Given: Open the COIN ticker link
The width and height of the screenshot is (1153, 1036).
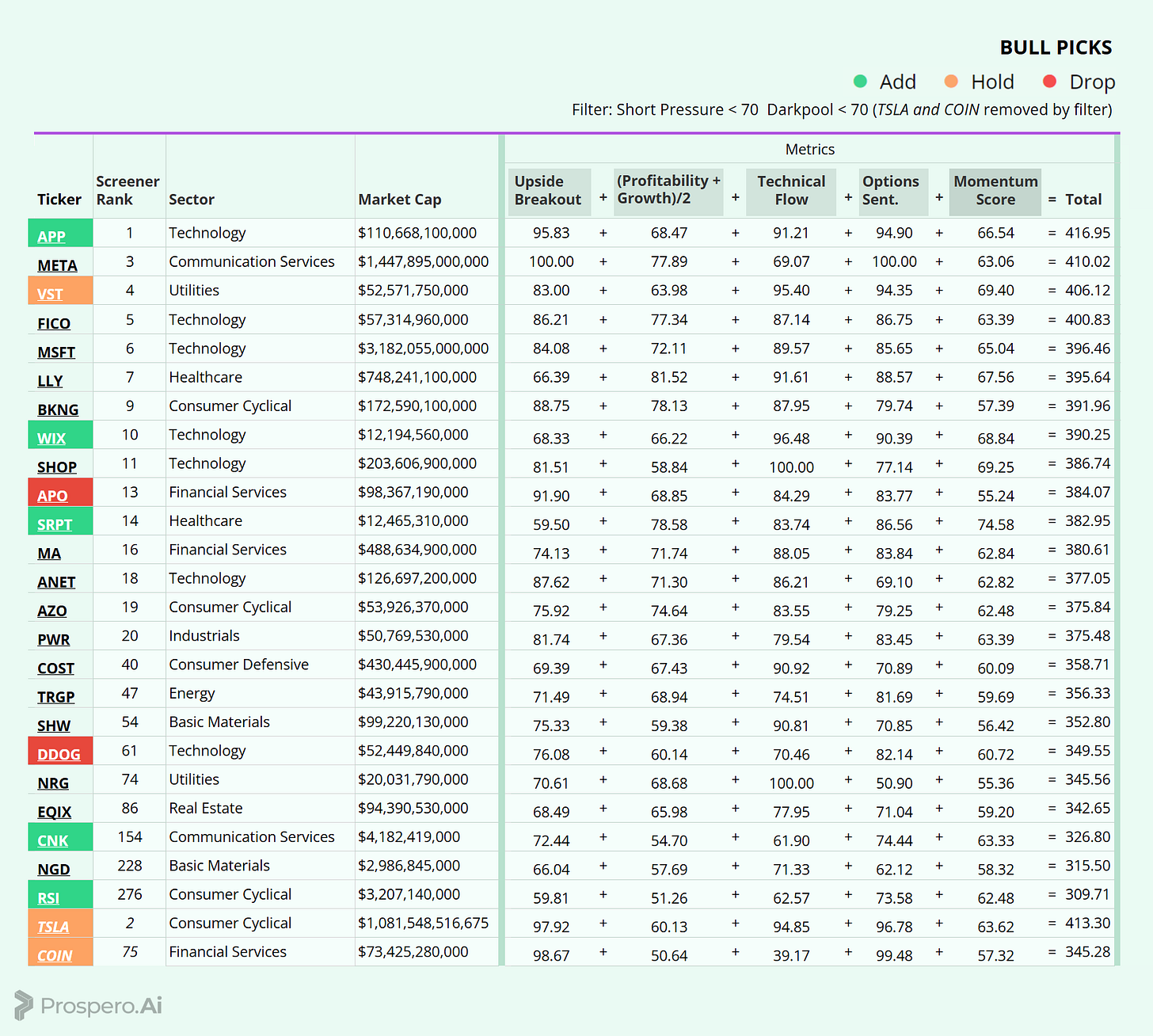Looking at the screenshot, I should point(55,956).
